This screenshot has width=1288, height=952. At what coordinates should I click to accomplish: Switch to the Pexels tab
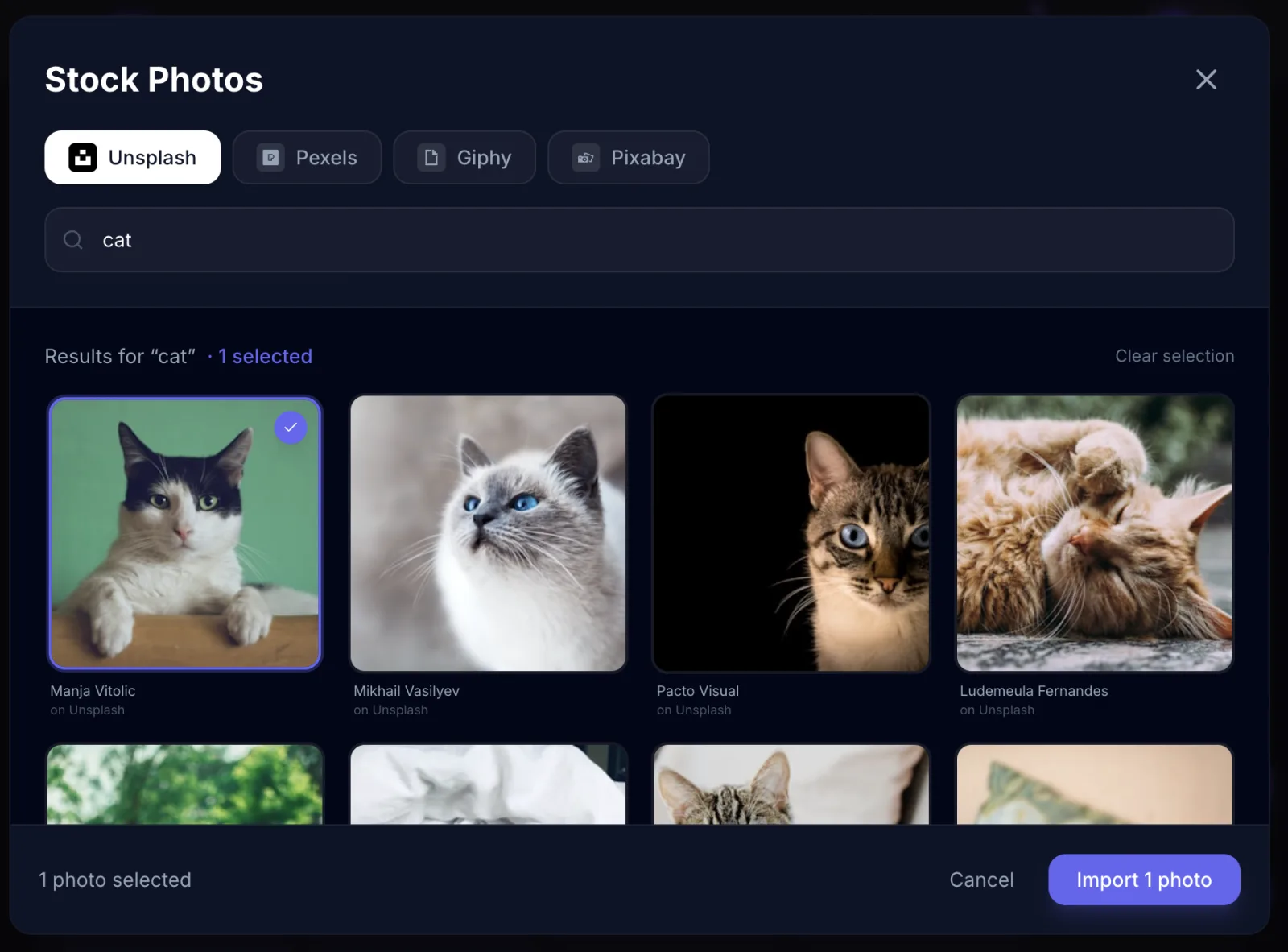(307, 158)
